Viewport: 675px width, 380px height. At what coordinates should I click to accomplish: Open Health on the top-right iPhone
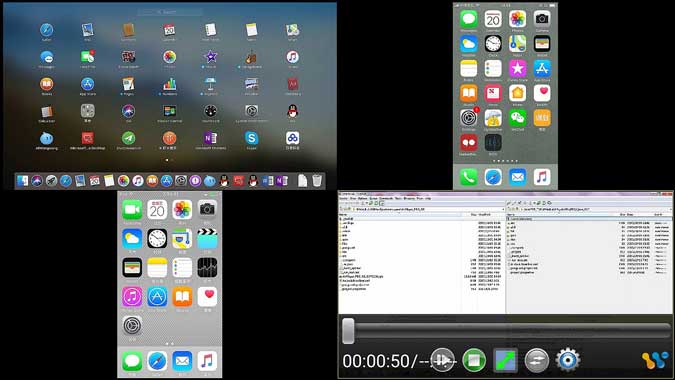[542, 93]
